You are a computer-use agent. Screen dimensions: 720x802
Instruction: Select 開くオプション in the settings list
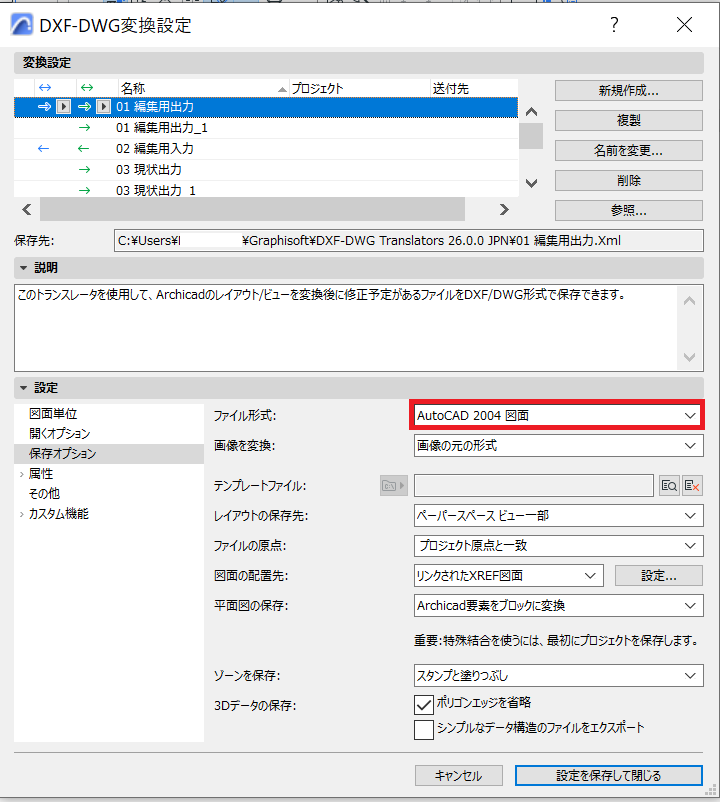59,433
